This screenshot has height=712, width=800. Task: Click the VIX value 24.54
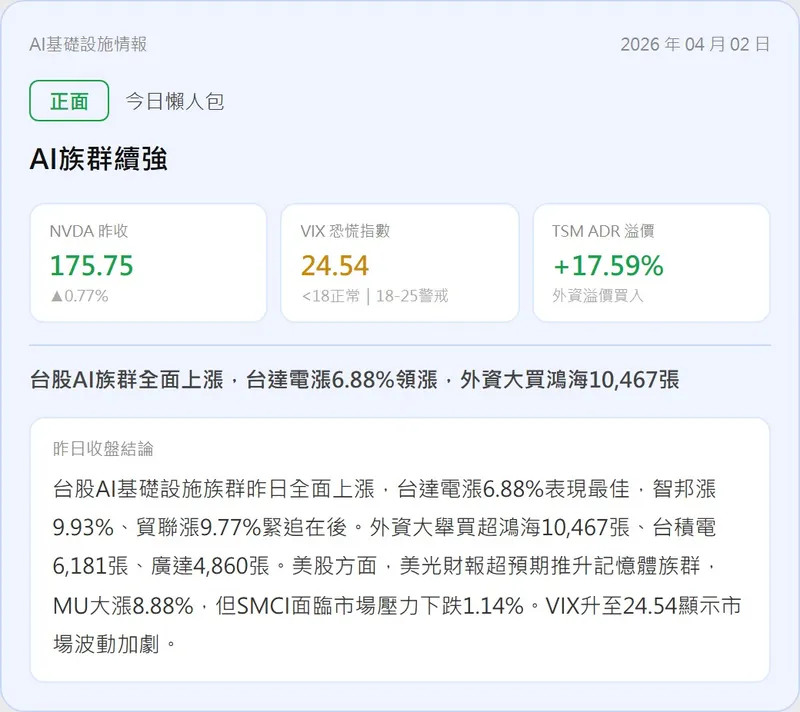(x=335, y=266)
